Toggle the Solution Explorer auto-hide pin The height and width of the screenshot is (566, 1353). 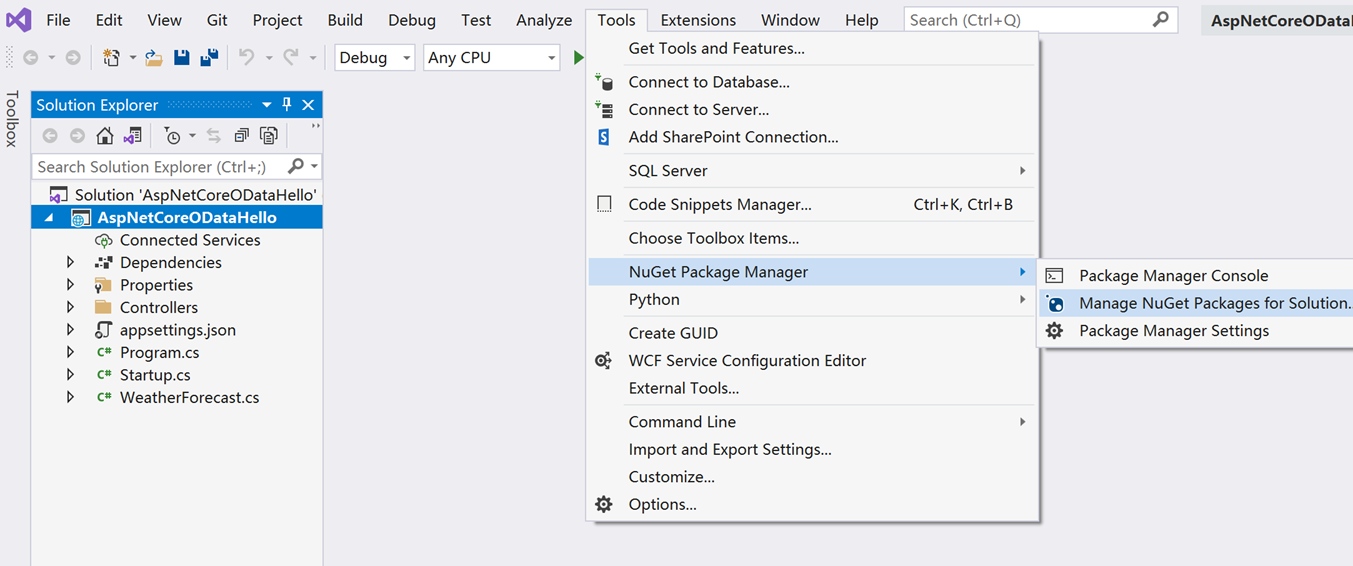click(287, 105)
